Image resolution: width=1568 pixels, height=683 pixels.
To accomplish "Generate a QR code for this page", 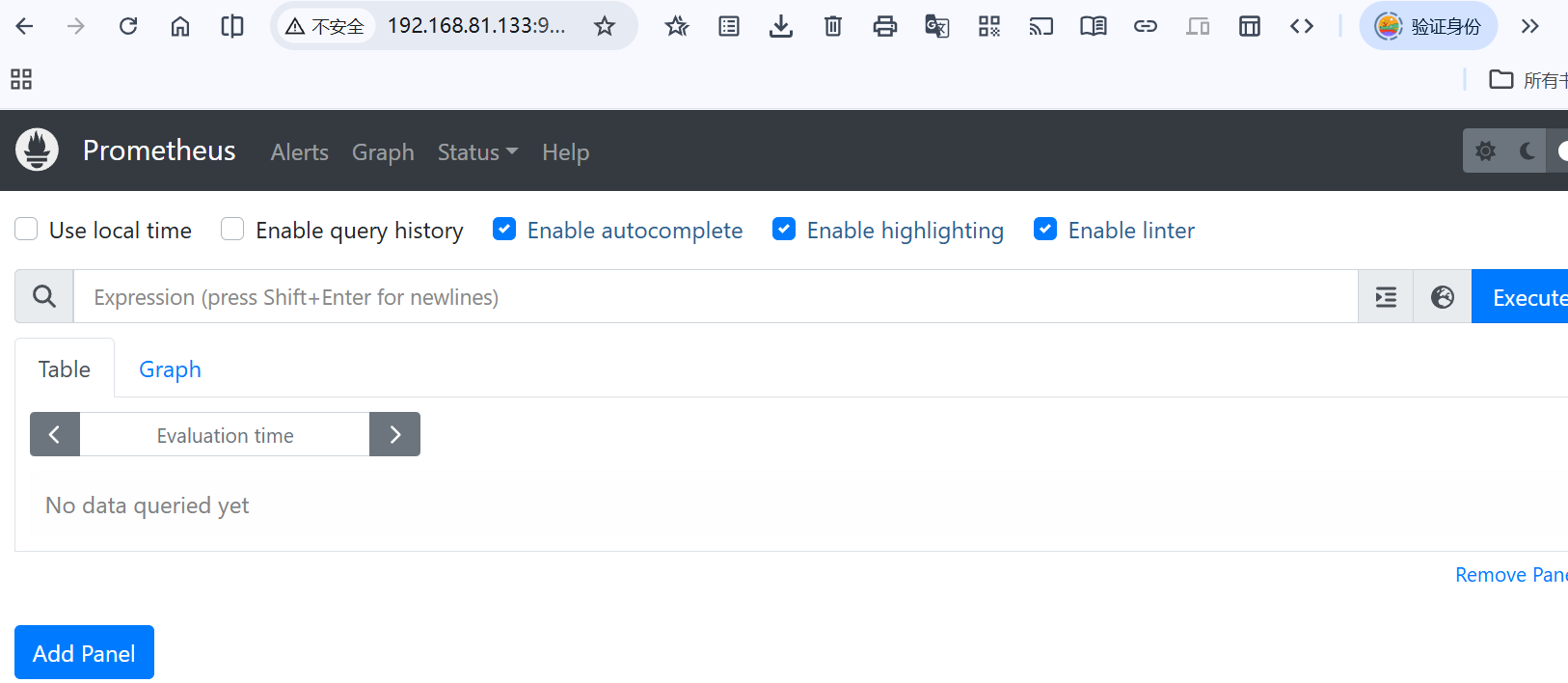I will (989, 26).
